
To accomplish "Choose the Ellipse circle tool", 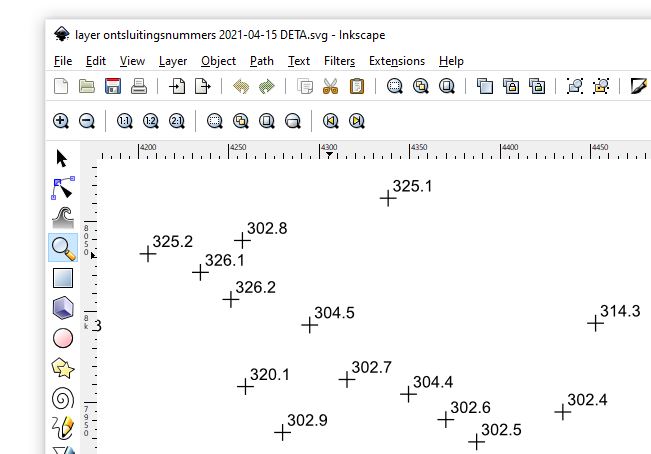I will pos(62,338).
